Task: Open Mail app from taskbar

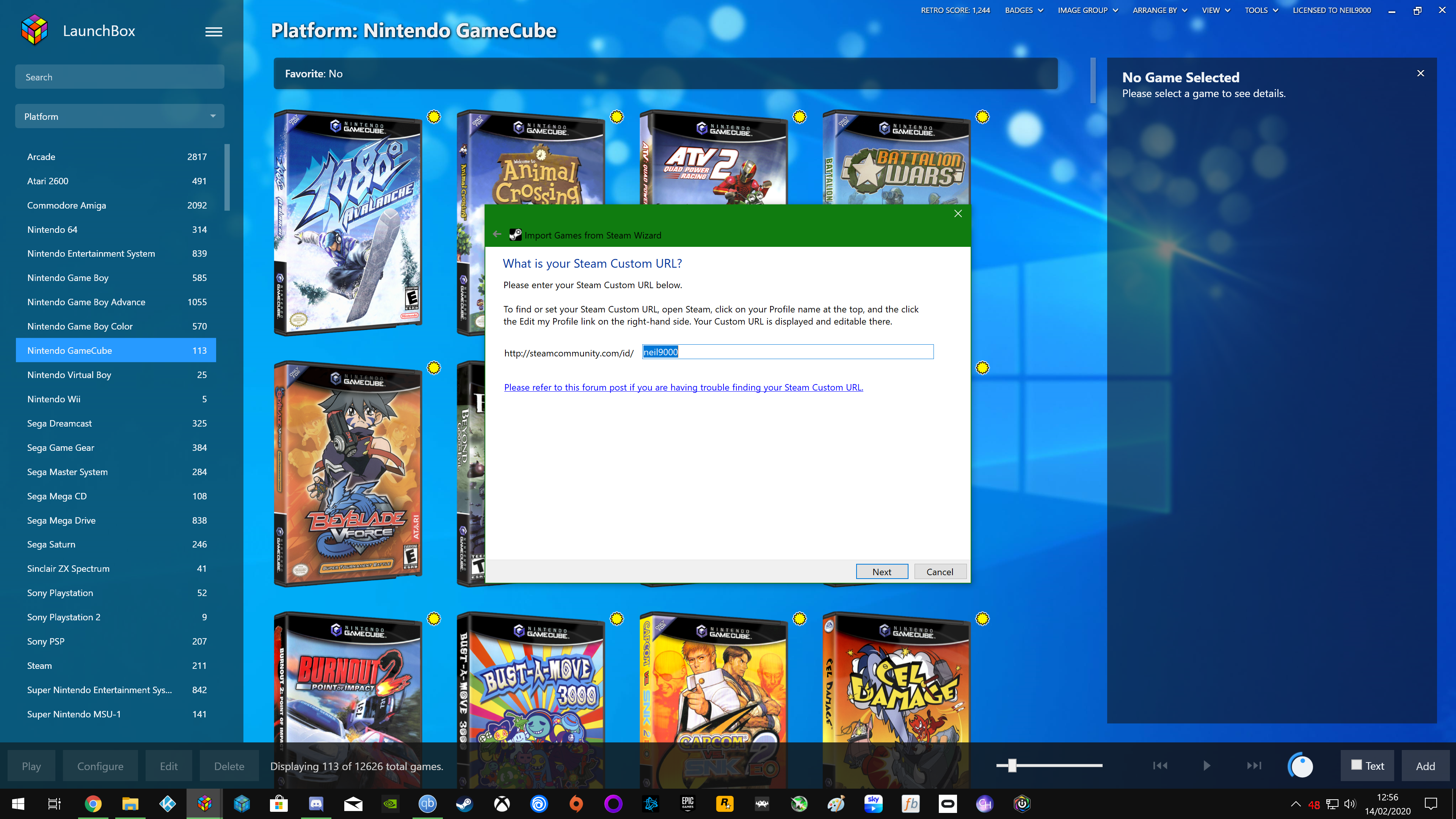Action: click(x=353, y=804)
